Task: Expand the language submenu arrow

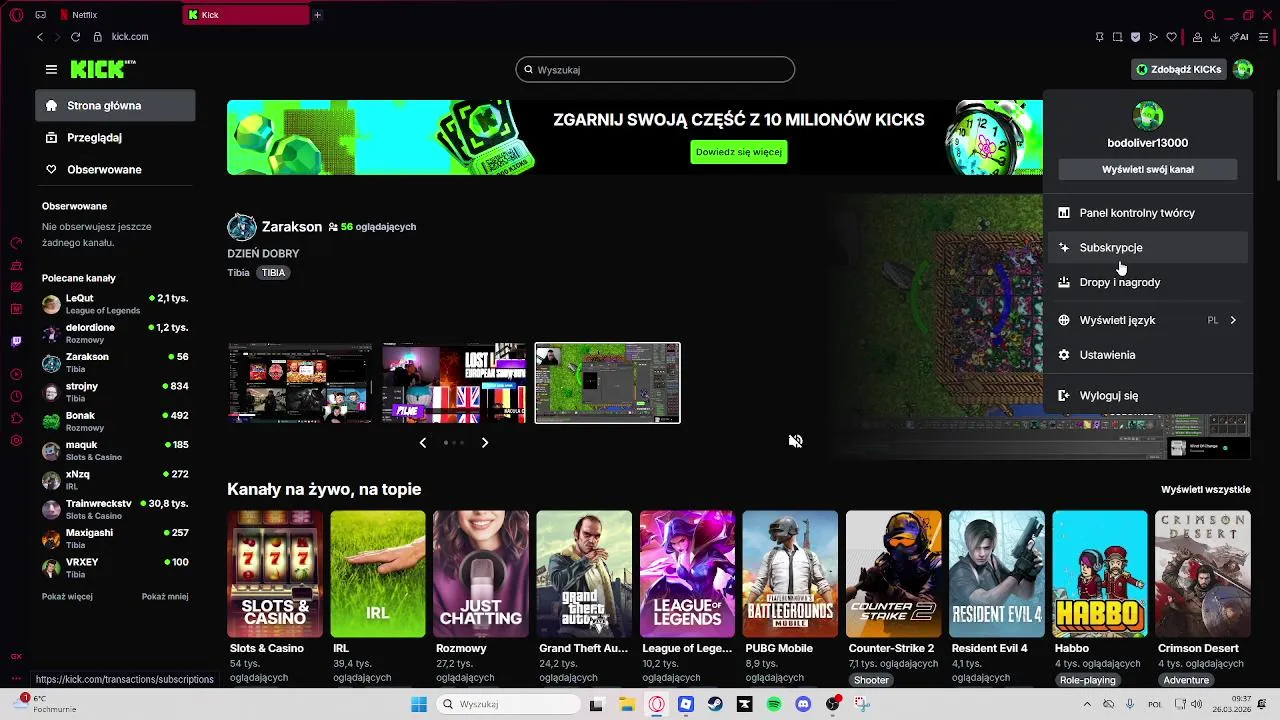Action: click(1233, 320)
